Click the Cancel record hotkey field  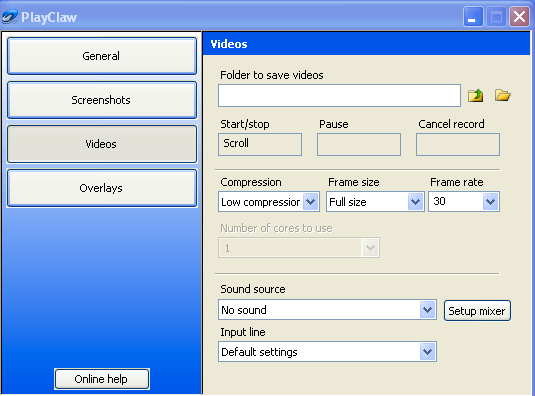(458, 144)
